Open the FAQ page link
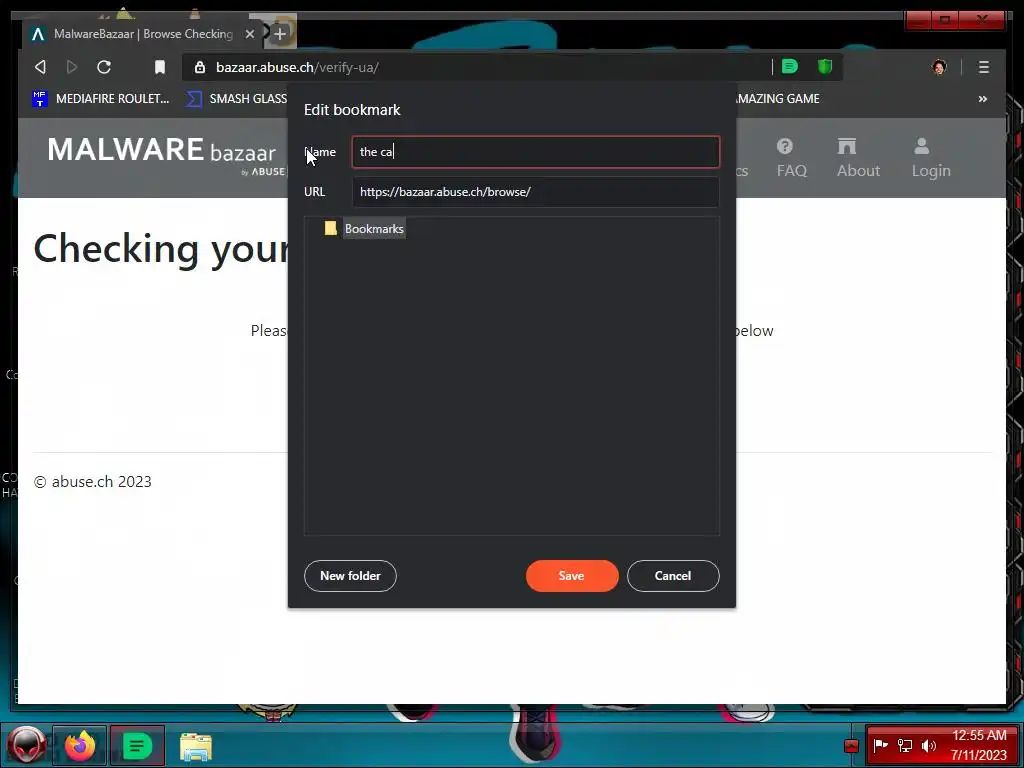The image size is (1024, 768). tap(792, 158)
